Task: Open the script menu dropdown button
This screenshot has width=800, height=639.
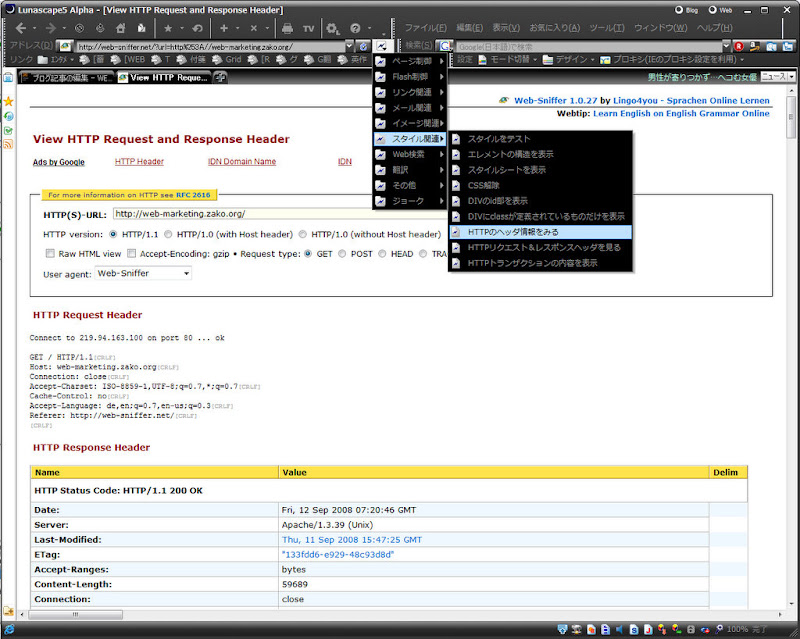Action: point(382,46)
